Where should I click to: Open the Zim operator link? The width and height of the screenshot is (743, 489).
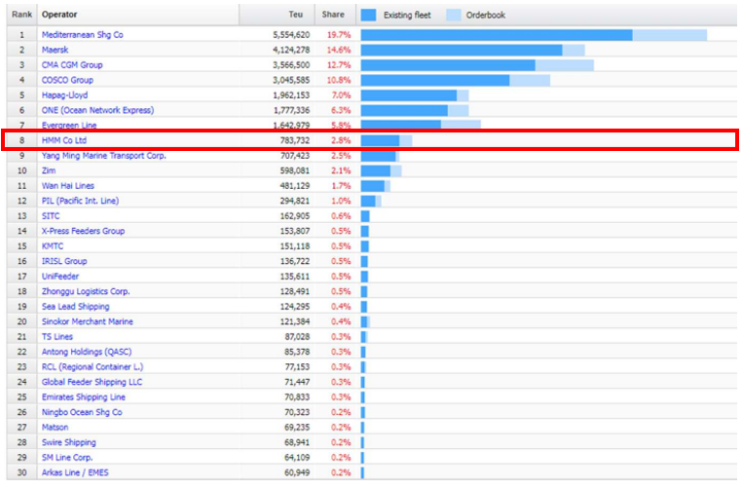coord(48,171)
